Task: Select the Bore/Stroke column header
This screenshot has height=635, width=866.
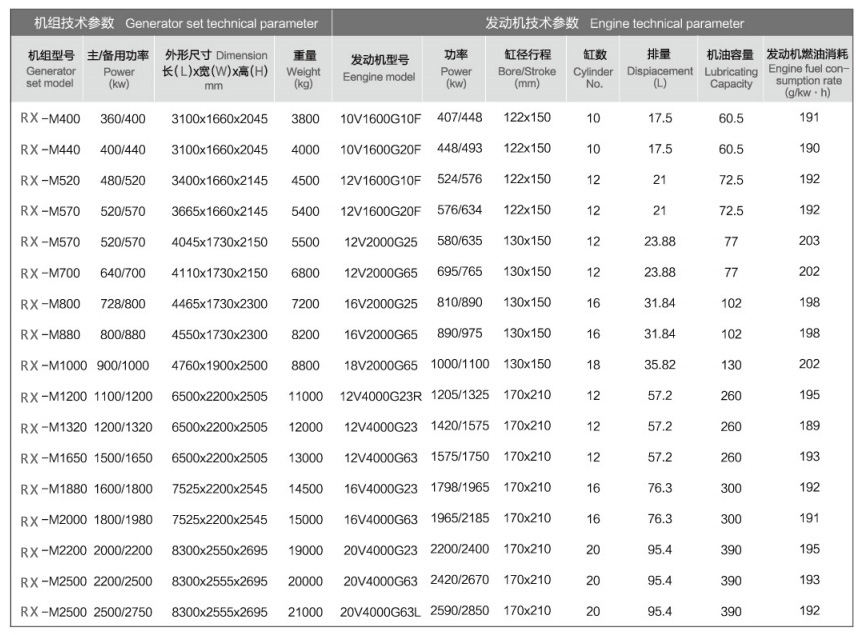Action: tap(526, 70)
